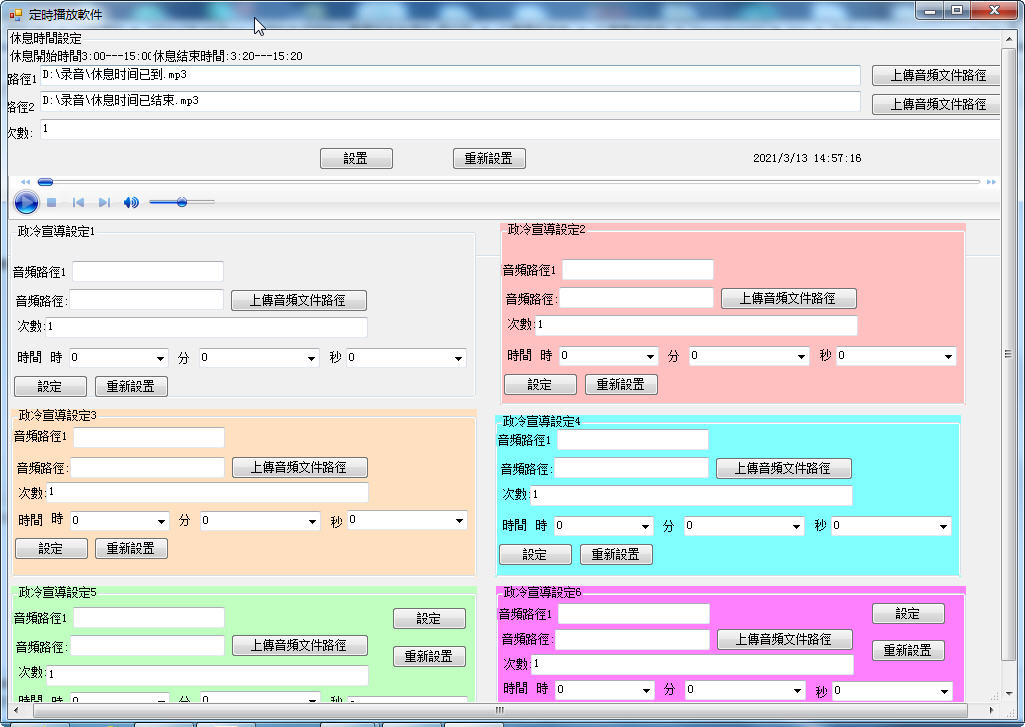This screenshot has height=727, width=1025.
Task: Click 設定 button in 政令宣導設定1
Action: 50,386
